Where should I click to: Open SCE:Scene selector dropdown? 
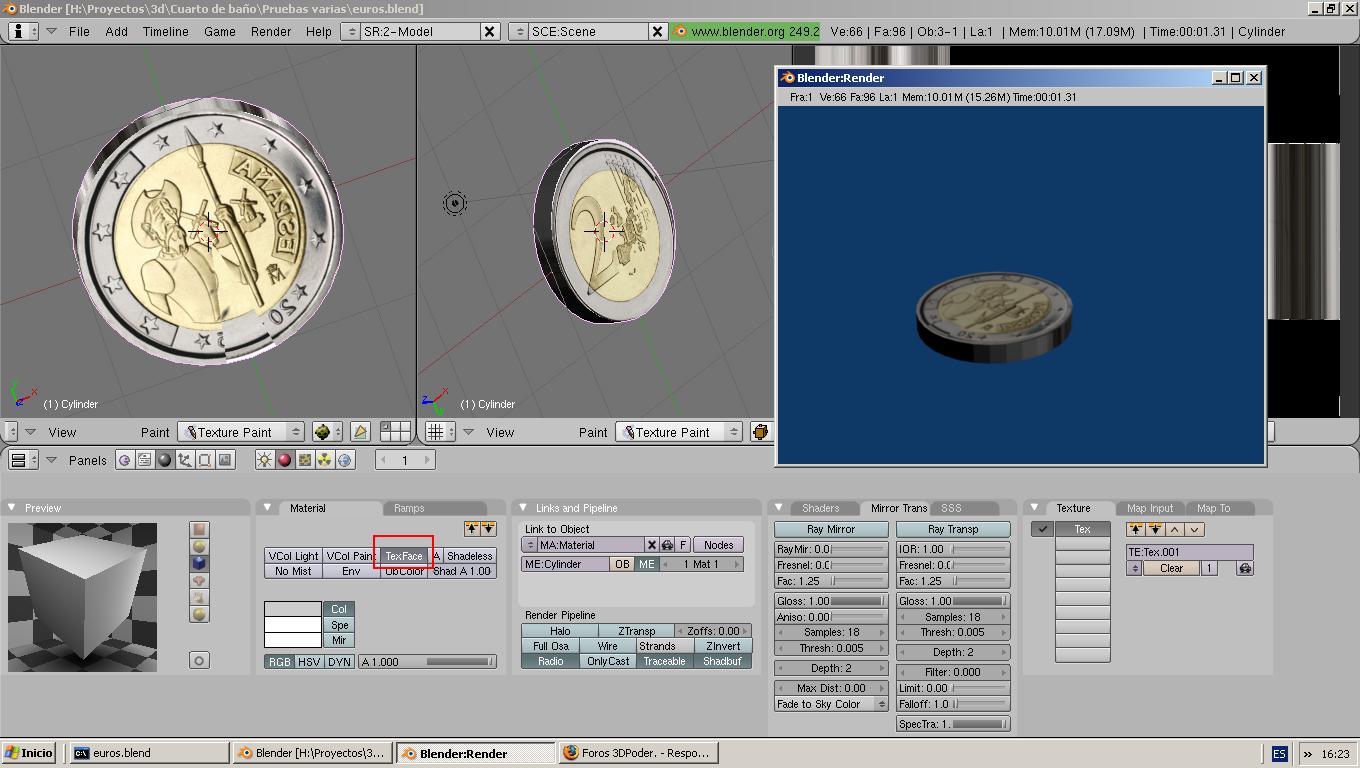point(518,31)
